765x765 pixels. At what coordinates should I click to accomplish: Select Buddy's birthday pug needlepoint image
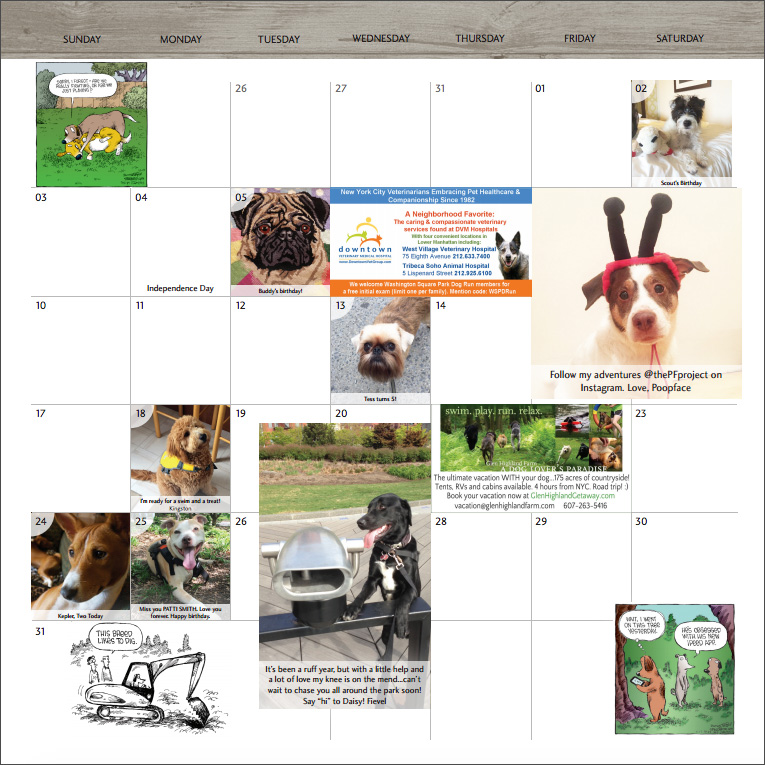point(281,242)
